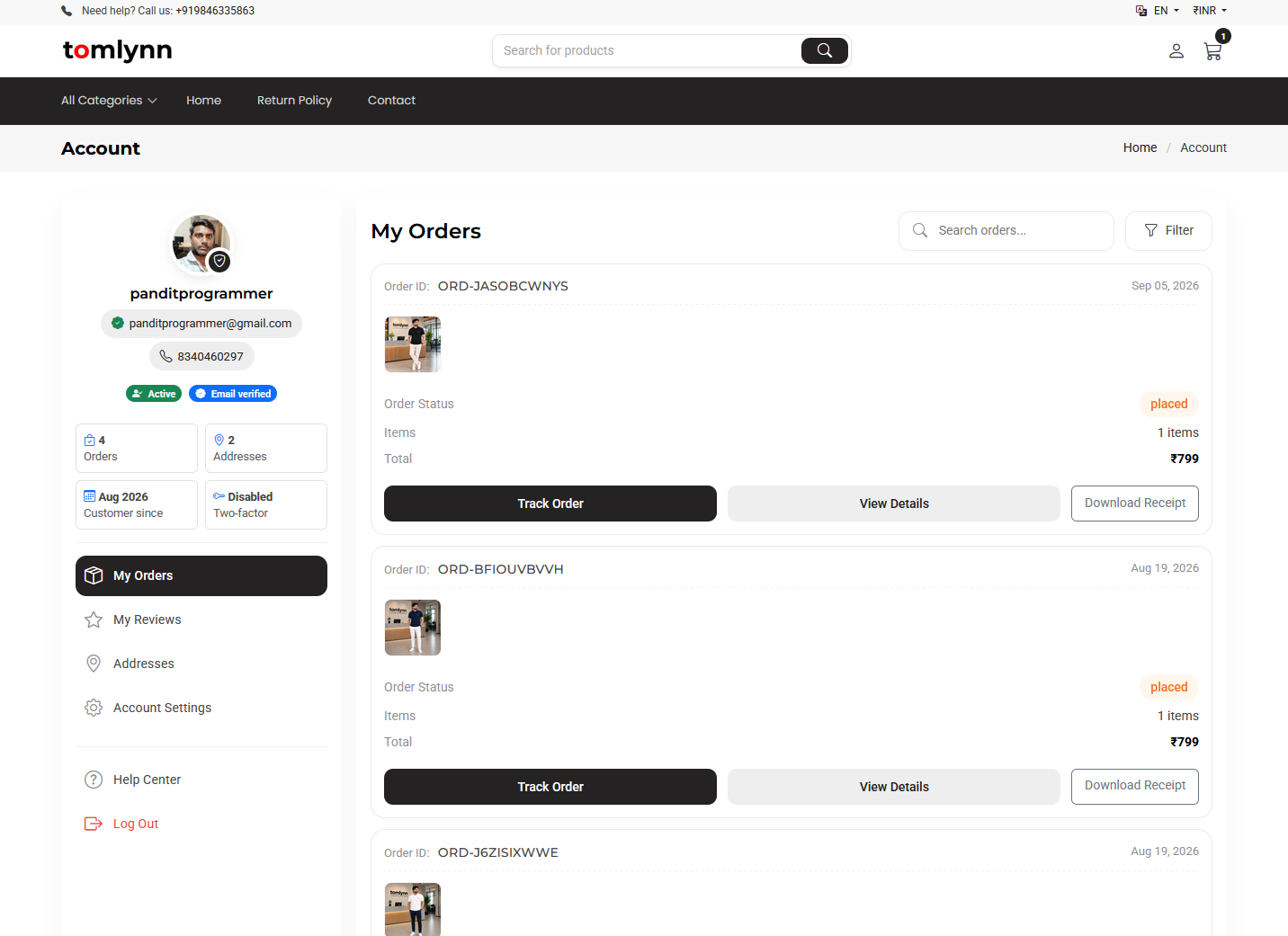Click the gear icon for Account Settings

(x=94, y=708)
